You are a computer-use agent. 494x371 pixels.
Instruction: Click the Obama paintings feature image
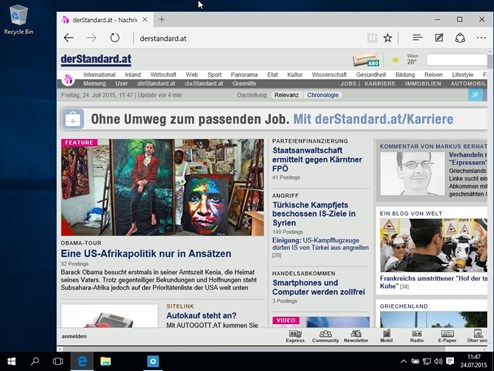pyautogui.click(x=162, y=187)
